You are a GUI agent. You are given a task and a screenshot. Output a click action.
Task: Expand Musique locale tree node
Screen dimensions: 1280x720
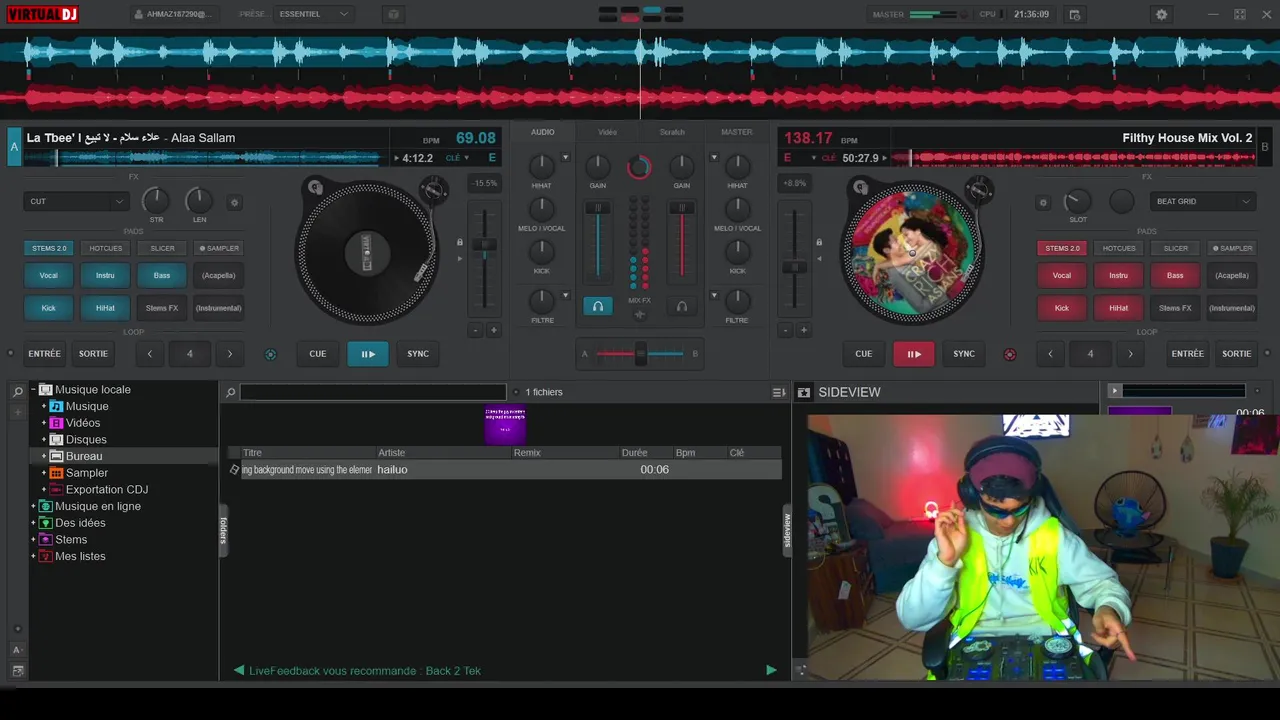click(33, 390)
